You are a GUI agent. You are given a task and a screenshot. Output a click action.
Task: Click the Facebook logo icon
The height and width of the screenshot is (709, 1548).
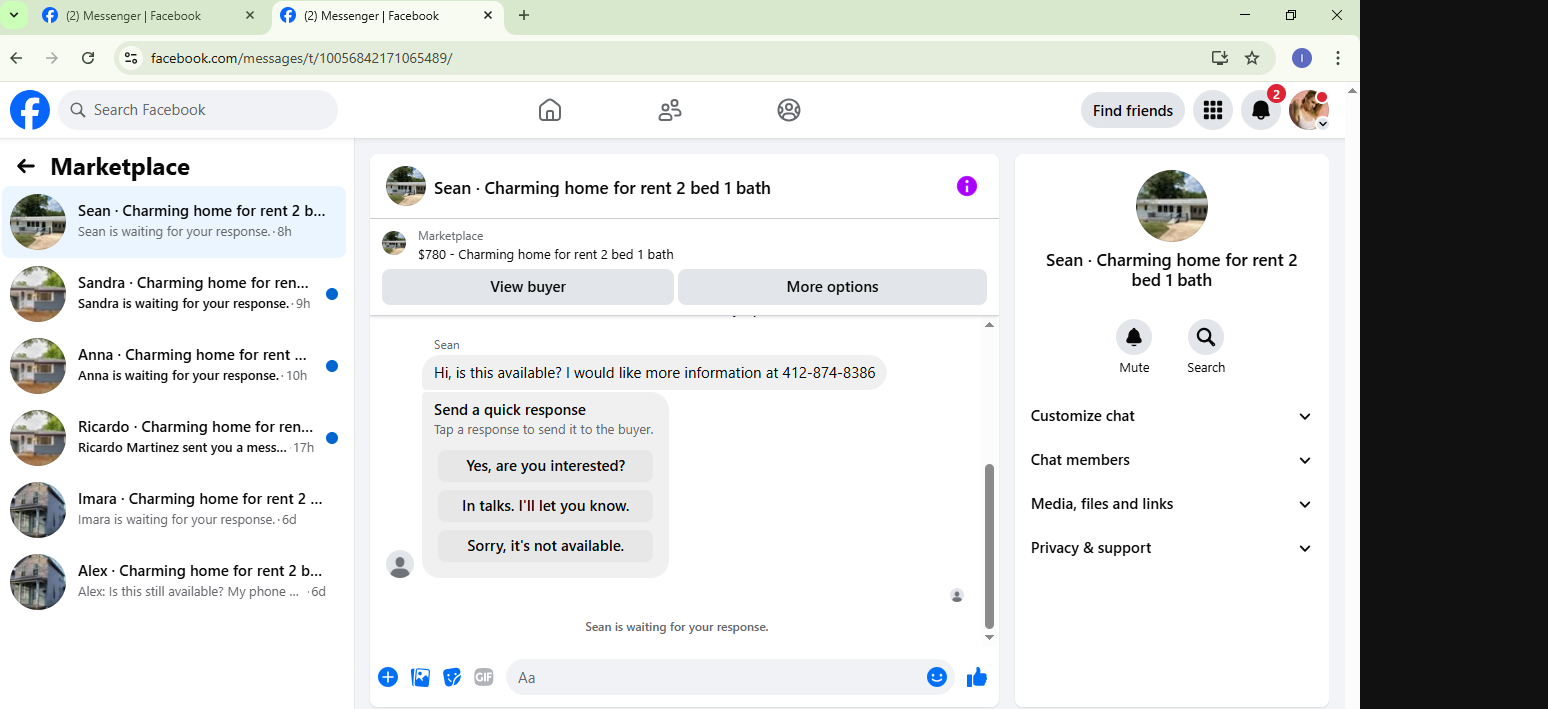pyautogui.click(x=30, y=110)
